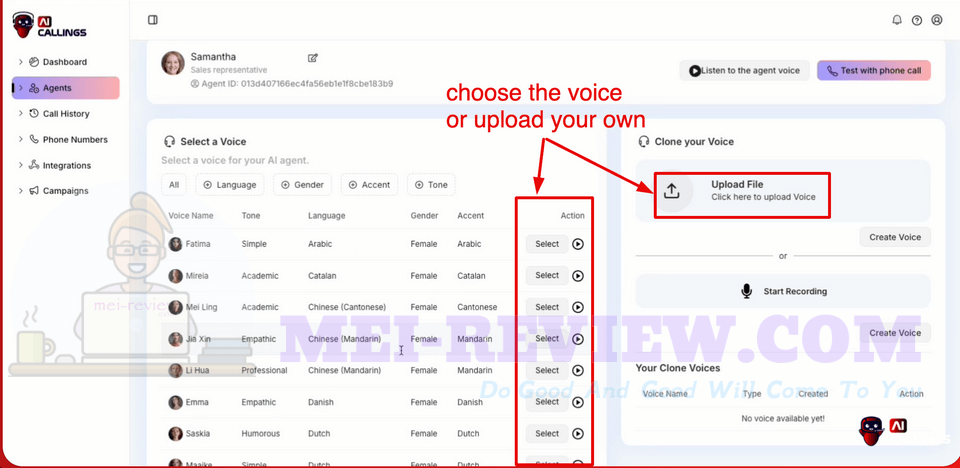Click Start Recording
960x468 pixels.
coord(783,292)
